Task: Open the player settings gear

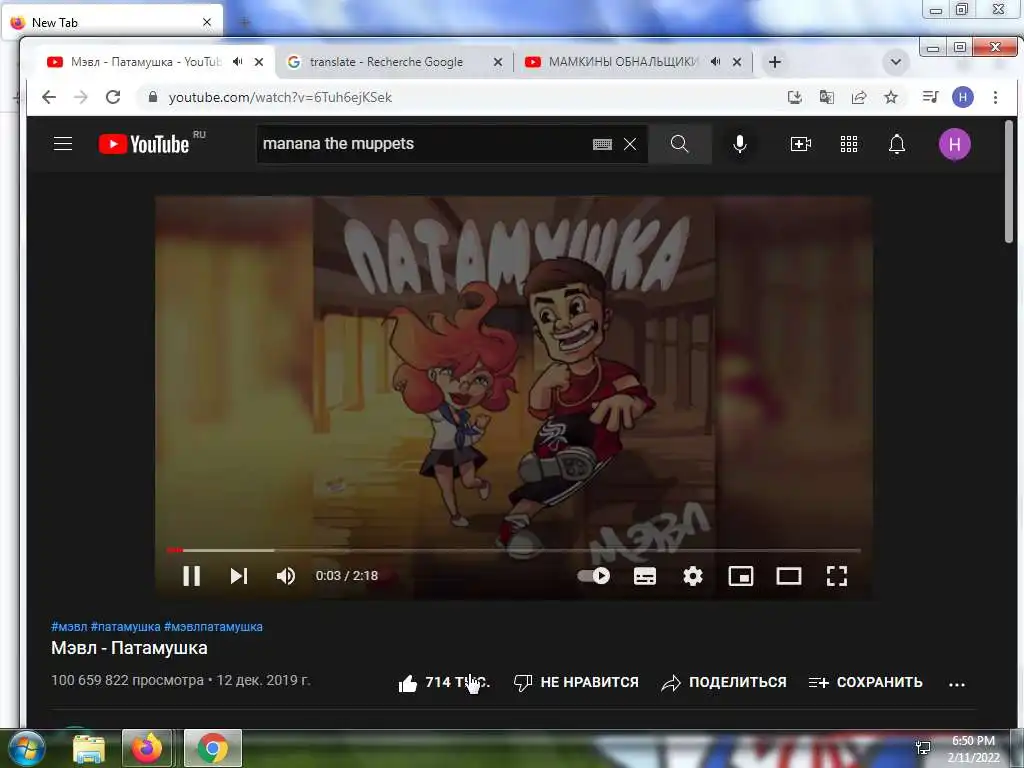Action: pos(693,575)
